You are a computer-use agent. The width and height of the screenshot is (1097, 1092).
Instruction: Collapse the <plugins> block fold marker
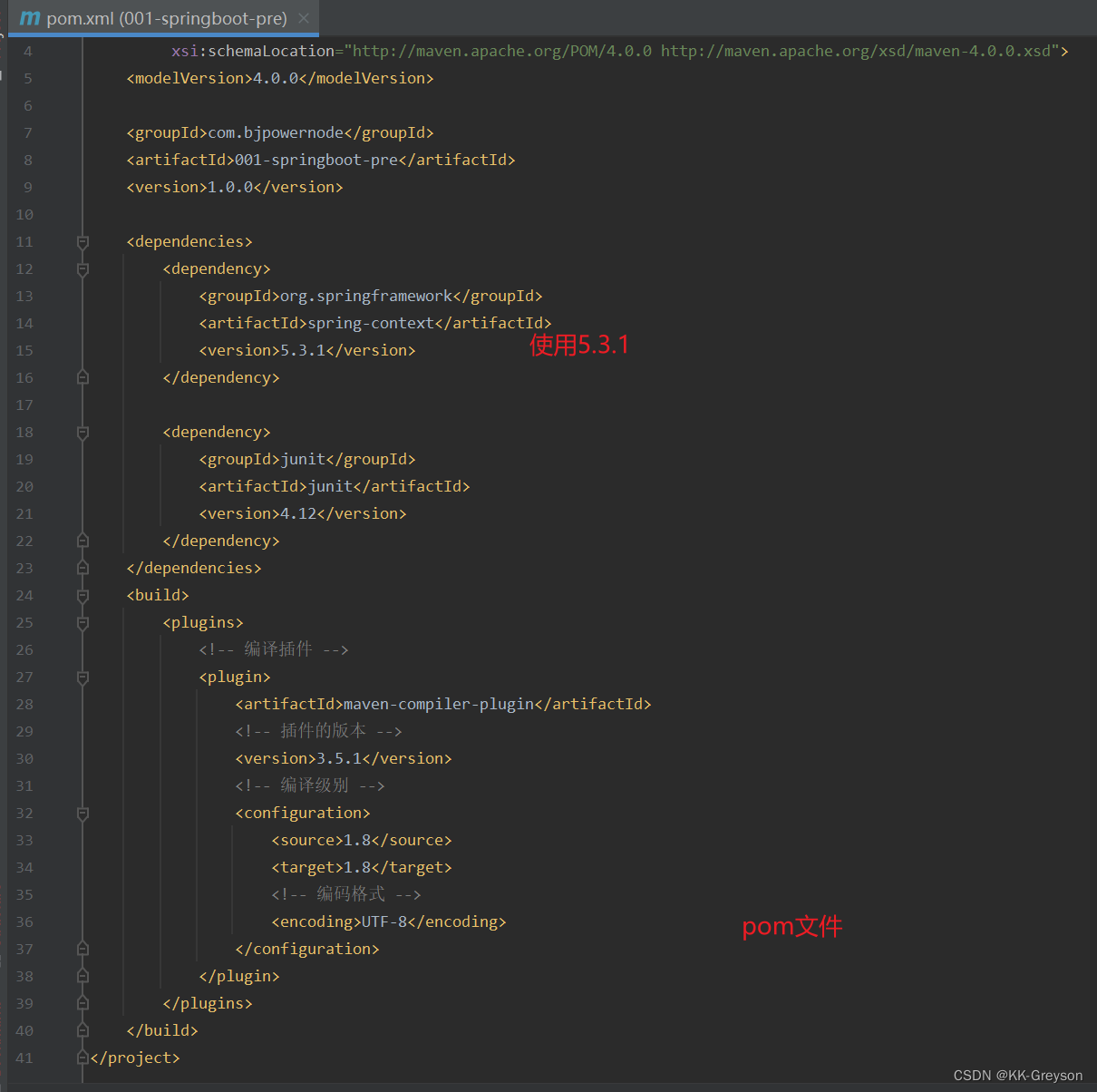click(83, 623)
